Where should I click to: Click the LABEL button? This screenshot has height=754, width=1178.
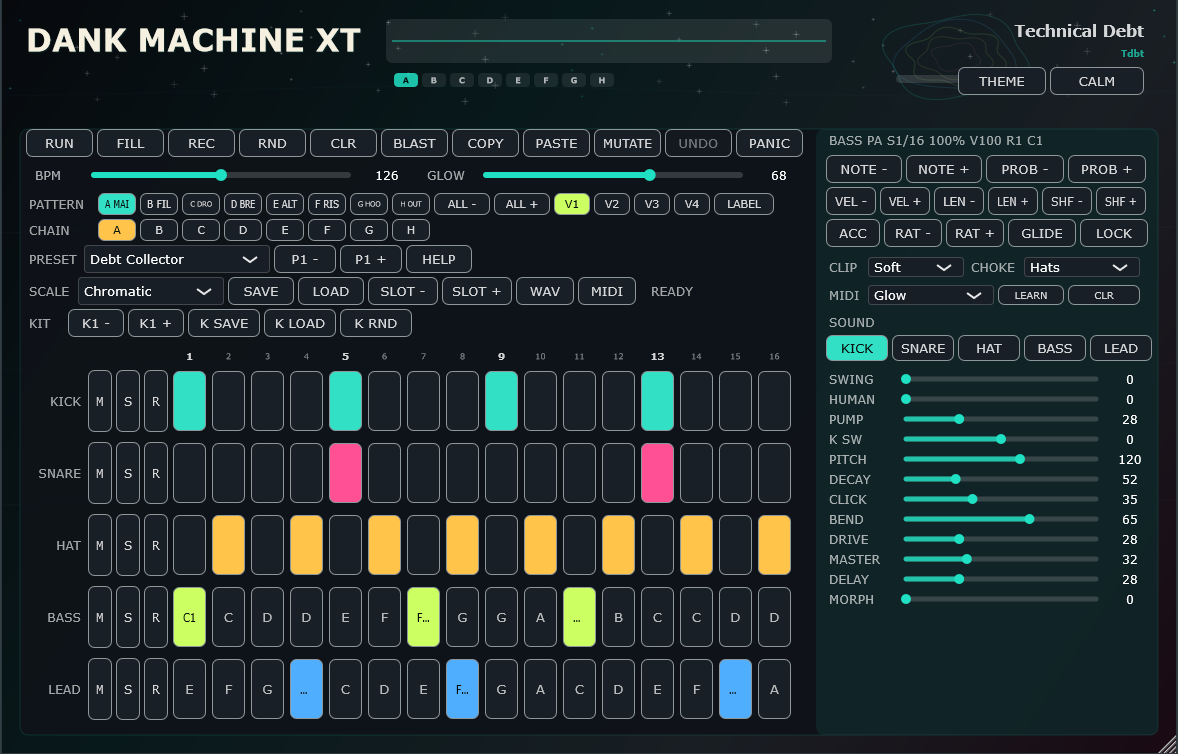click(x=744, y=204)
